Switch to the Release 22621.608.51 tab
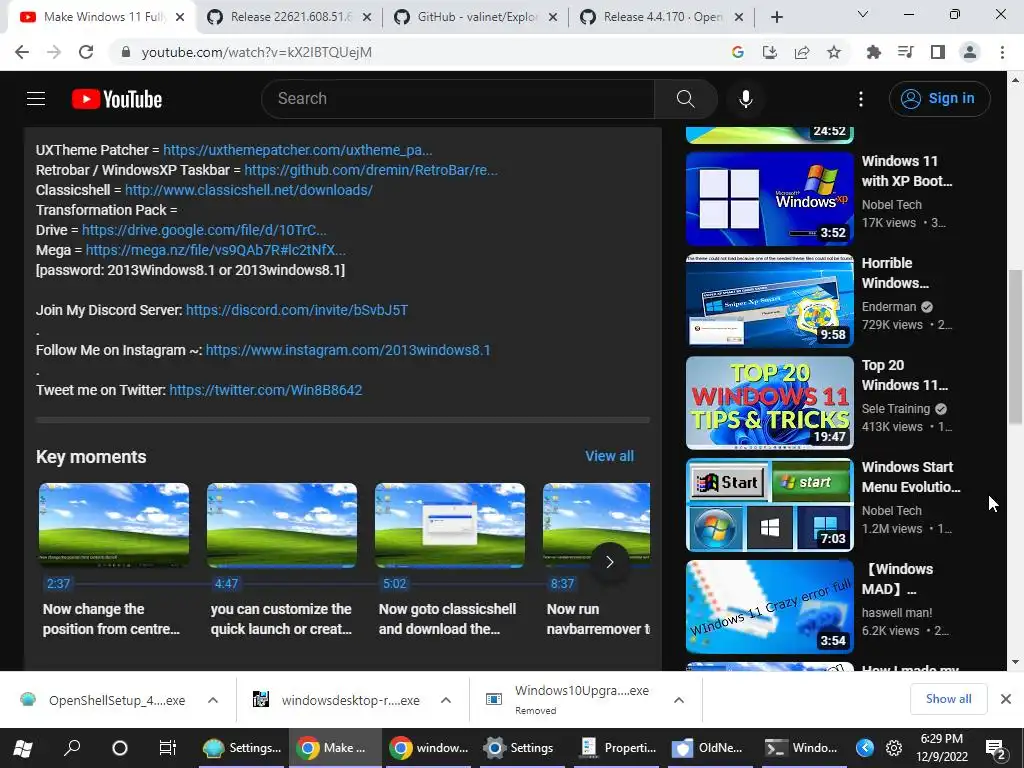The width and height of the screenshot is (1024, 768). (289, 17)
